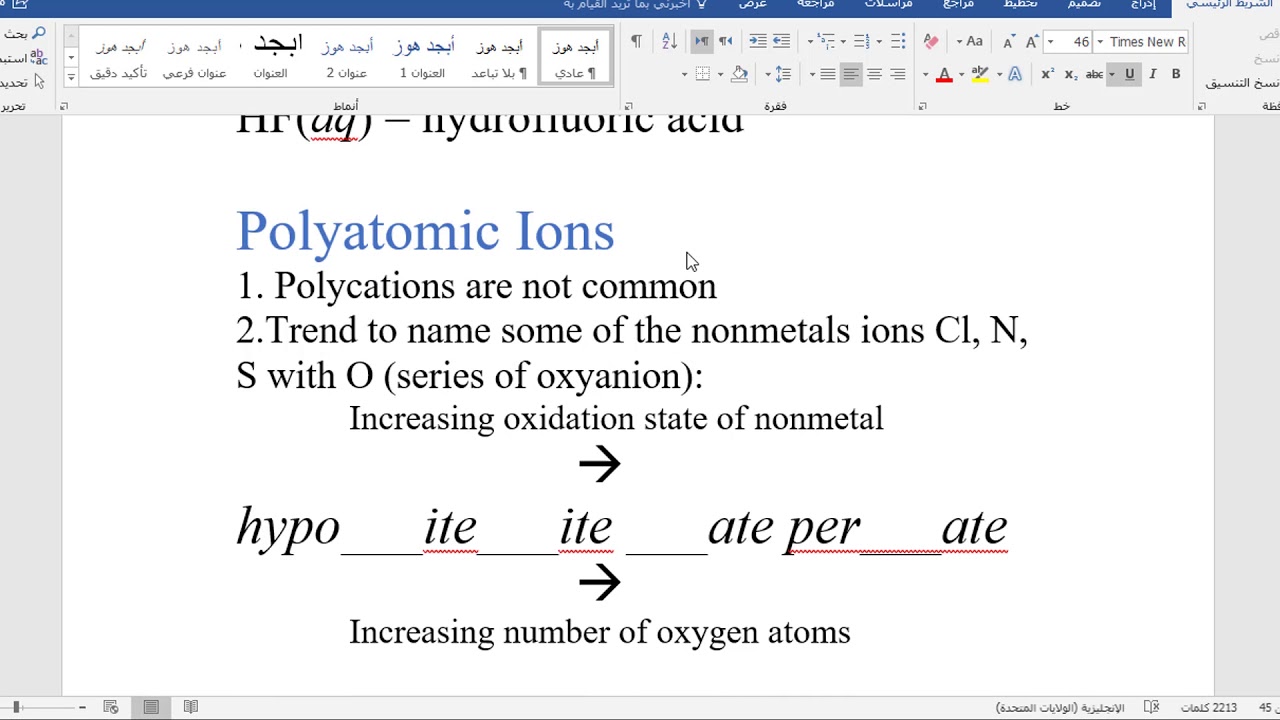The image size is (1280, 720).
Task: Apply the red font color
Action: point(944,74)
